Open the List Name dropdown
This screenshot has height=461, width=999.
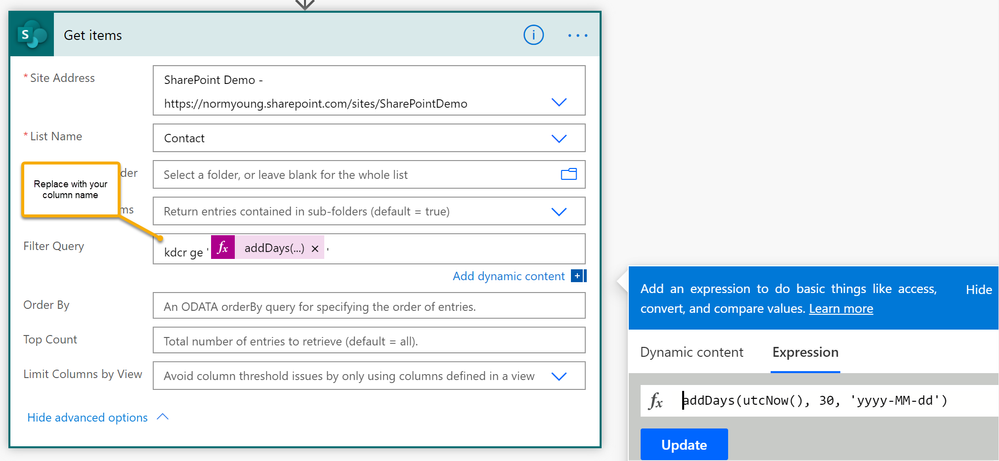click(x=559, y=138)
